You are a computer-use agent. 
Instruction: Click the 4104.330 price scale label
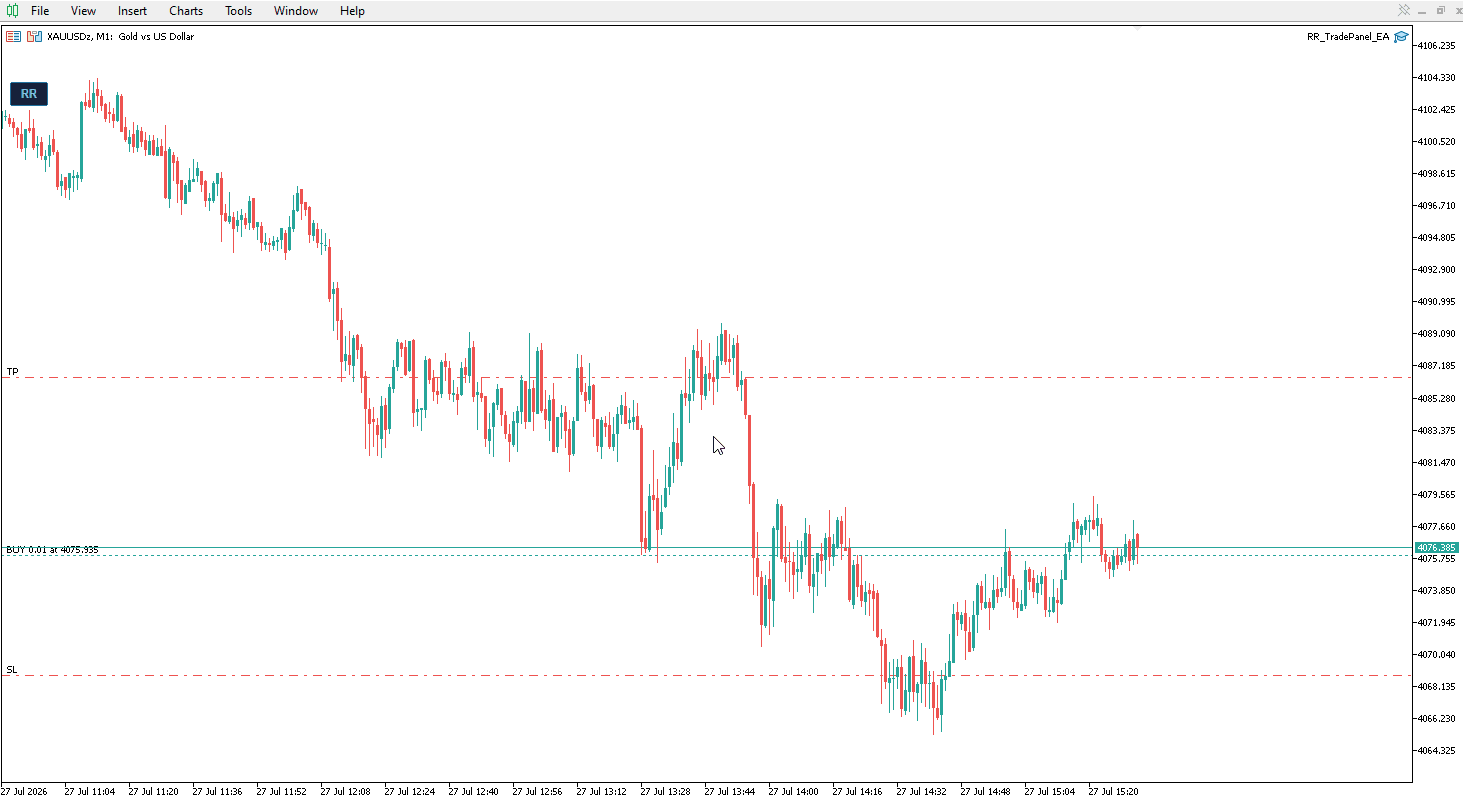click(x=1436, y=78)
